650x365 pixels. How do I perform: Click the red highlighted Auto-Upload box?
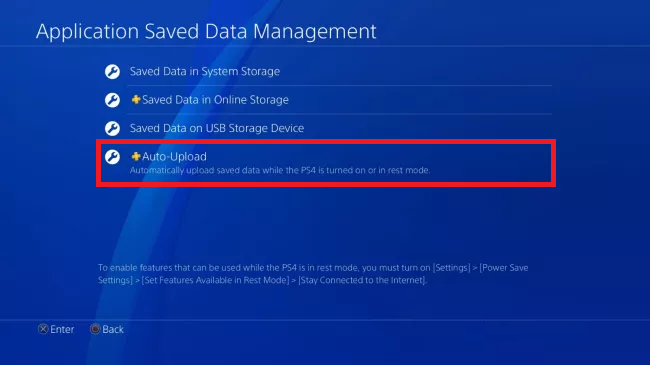326,163
